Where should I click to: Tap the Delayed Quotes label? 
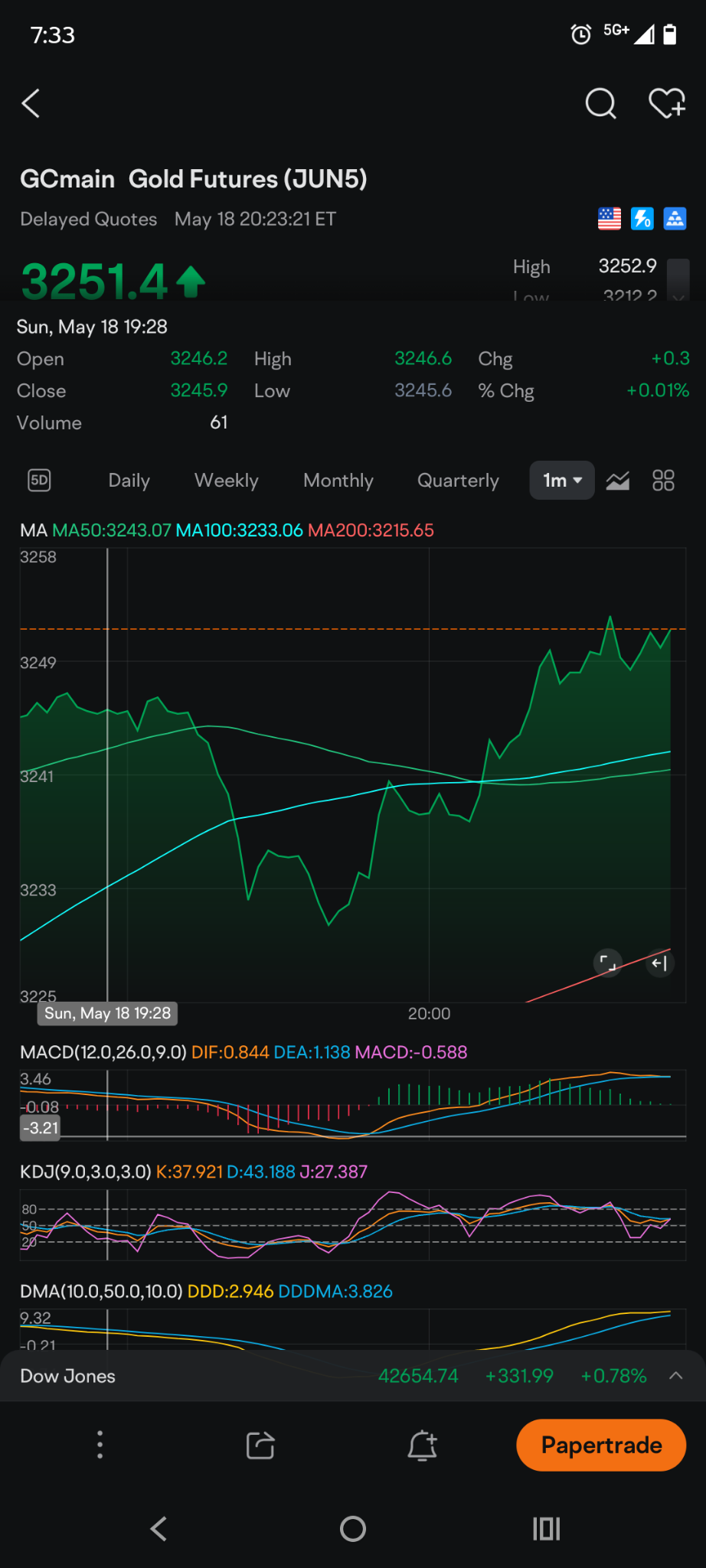pos(88,219)
